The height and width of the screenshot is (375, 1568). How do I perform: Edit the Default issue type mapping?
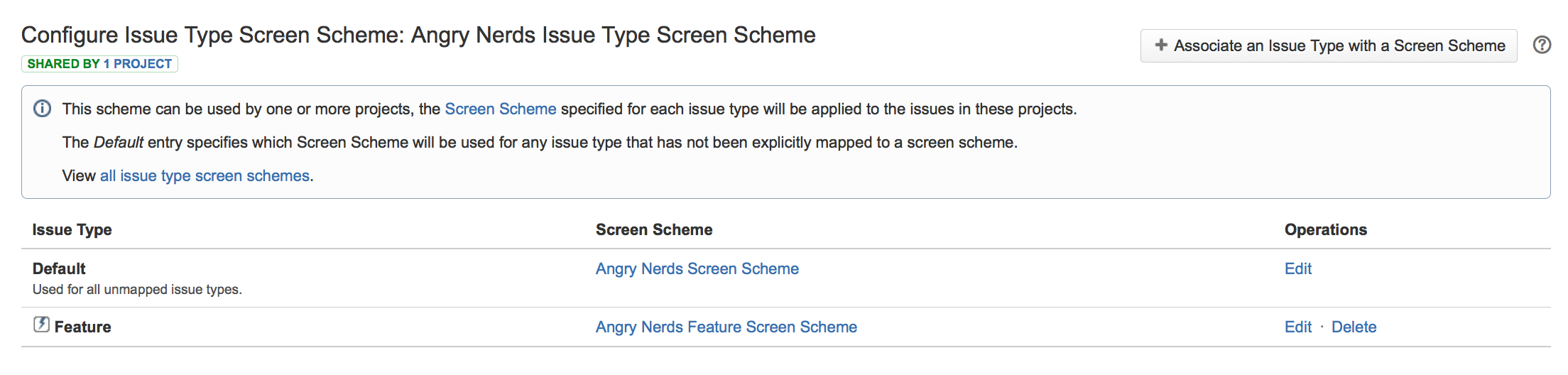click(x=1298, y=268)
